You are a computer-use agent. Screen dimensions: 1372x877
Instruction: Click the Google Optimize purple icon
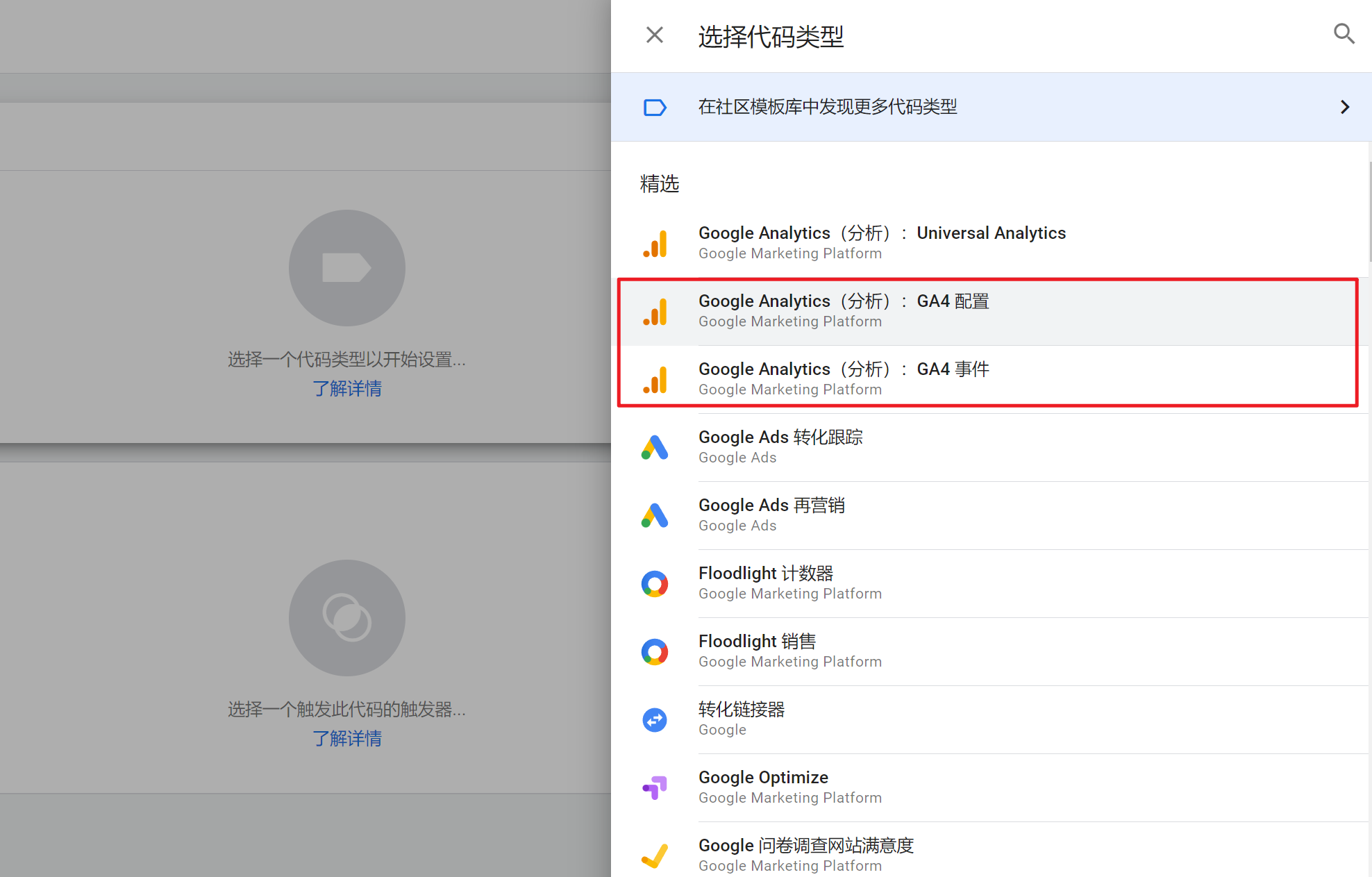[655, 787]
